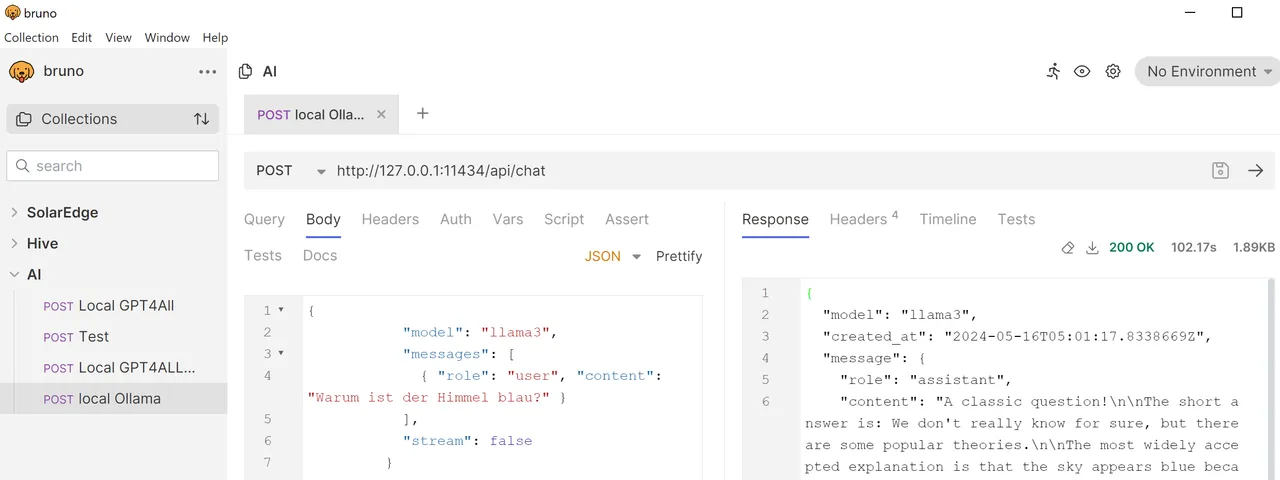Click the "stream": false line in body
The height and width of the screenshot is (480, 1280).
[467, 441]
